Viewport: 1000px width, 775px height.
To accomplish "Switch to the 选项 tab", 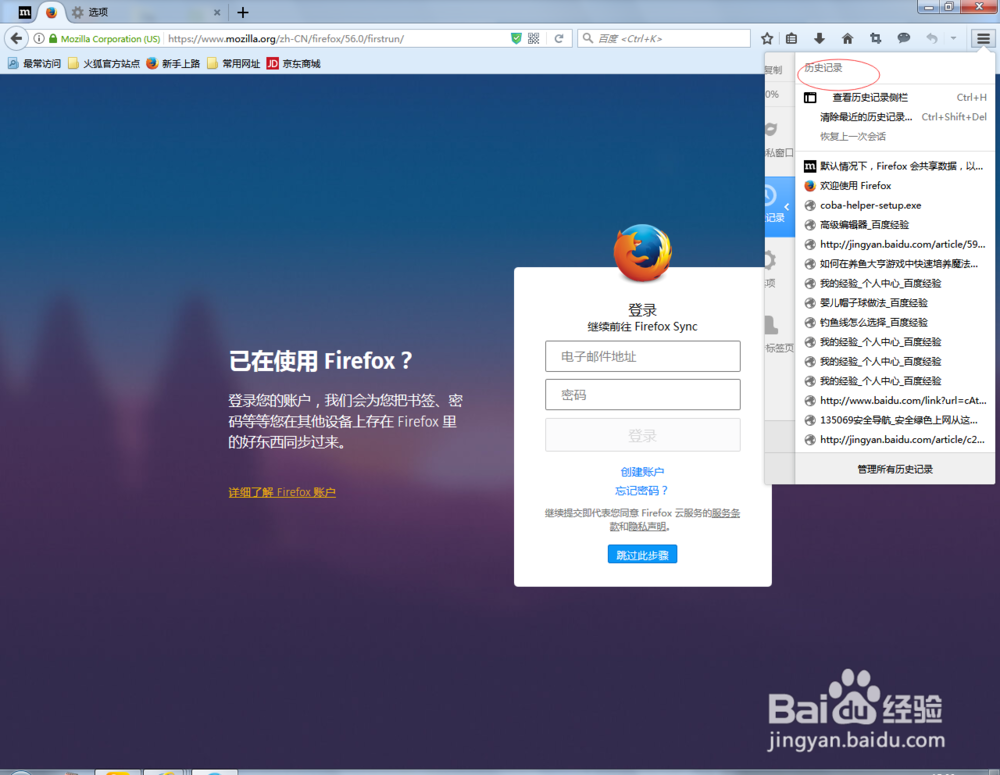I will pos(145,12).
